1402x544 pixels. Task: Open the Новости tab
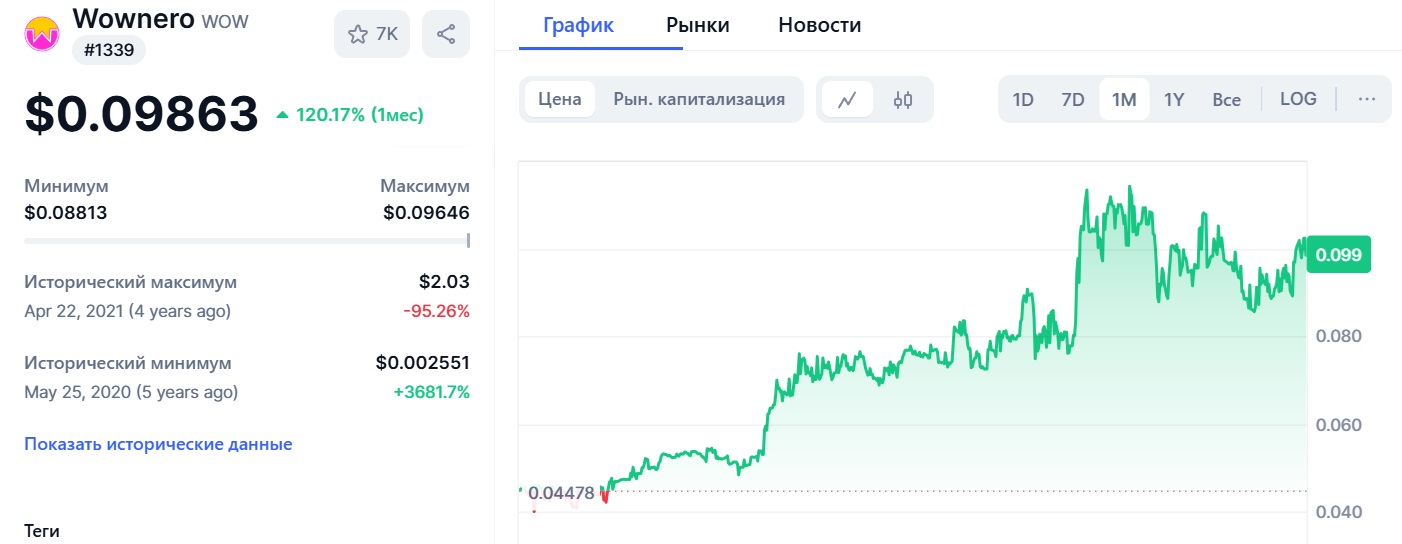point(819,25)
